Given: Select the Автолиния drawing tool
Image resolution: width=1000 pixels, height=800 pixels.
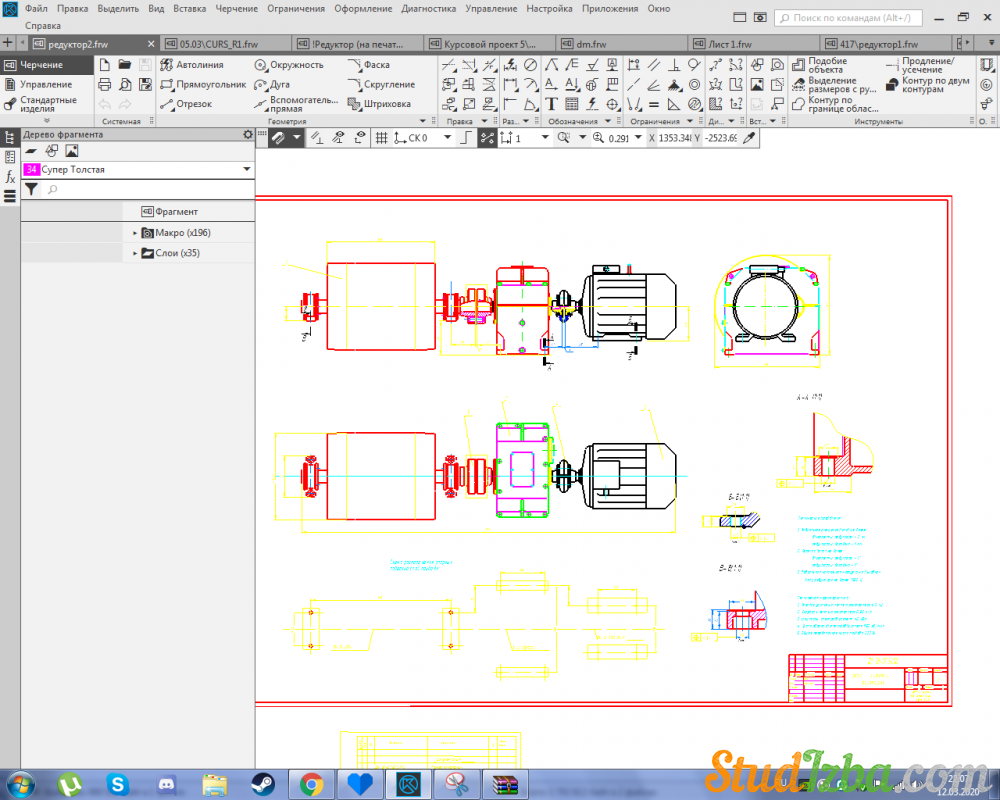Looking at the screenshot, I should pos(198,65).
